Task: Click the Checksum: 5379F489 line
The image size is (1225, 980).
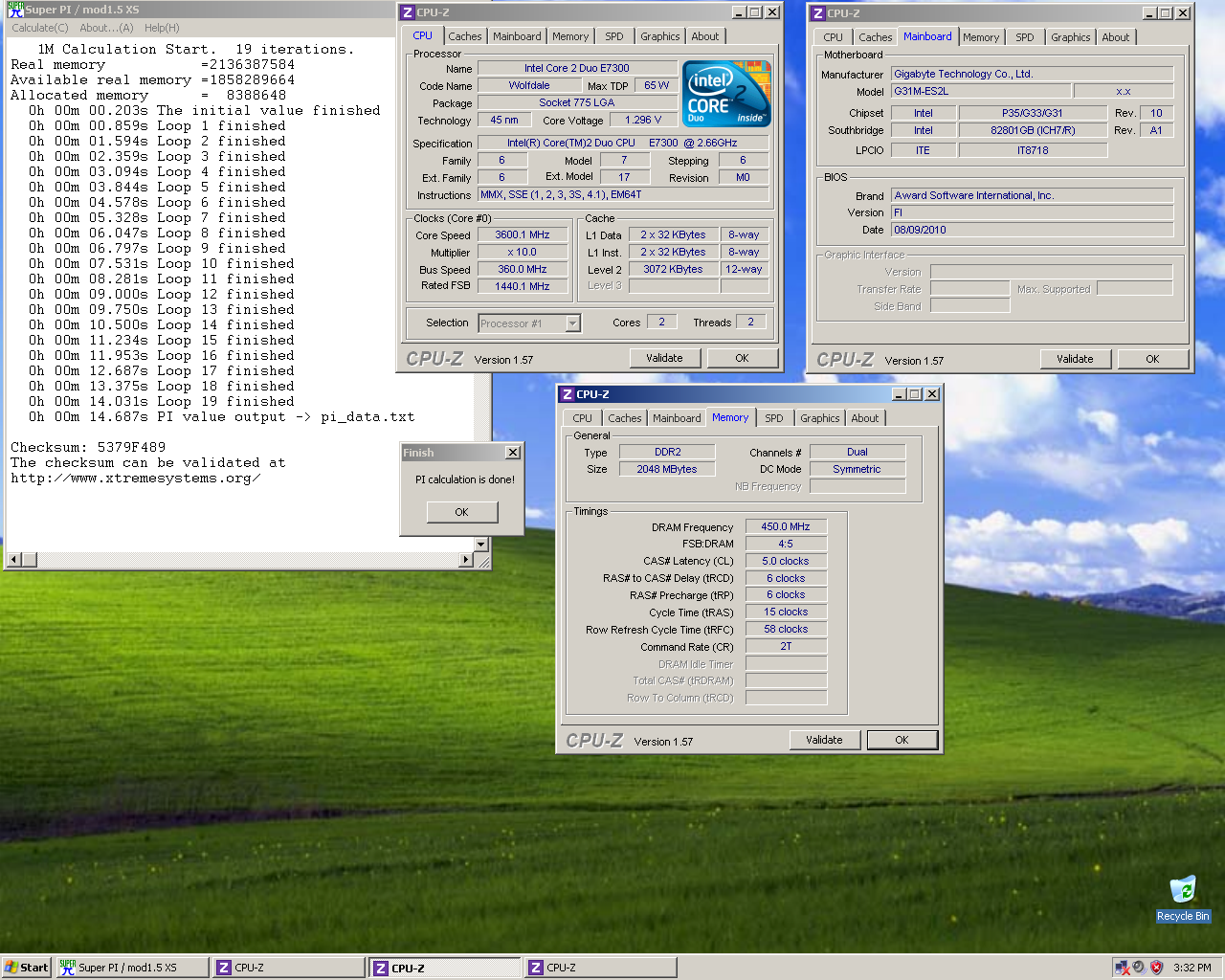Action: [88, 447]
